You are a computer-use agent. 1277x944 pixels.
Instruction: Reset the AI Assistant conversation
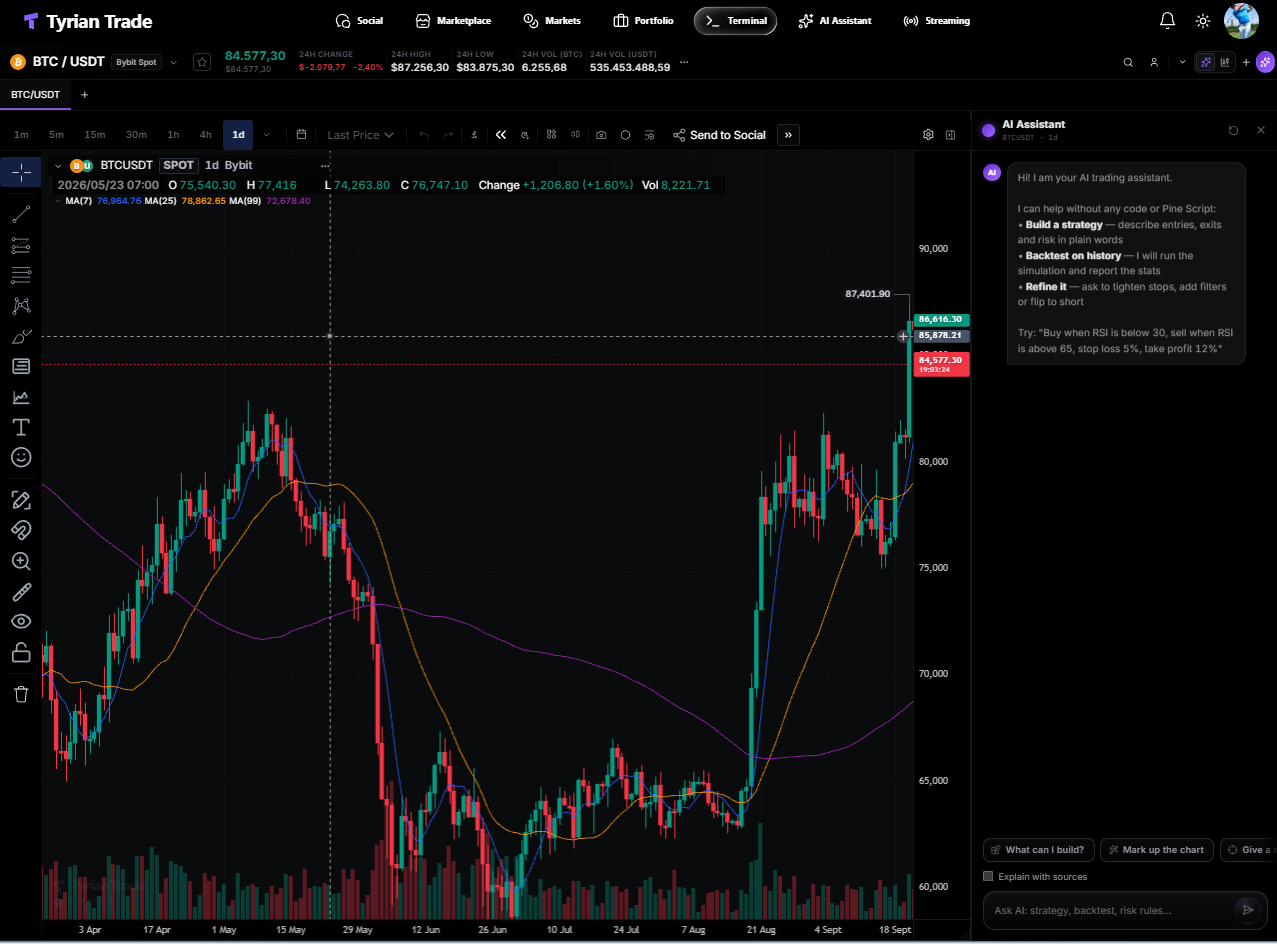click(x=1233, y=130)
